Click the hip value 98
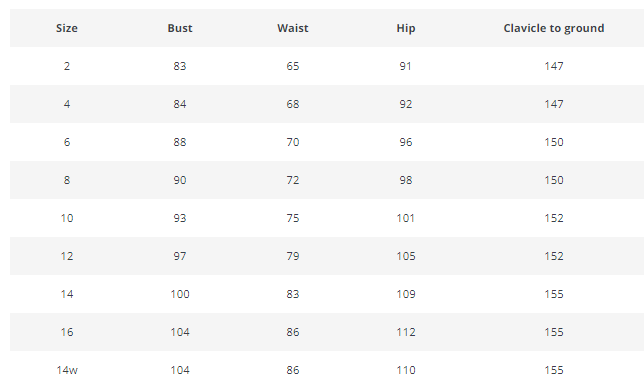The width and height of the screenshot is (644, 385). tap(405, 180)
